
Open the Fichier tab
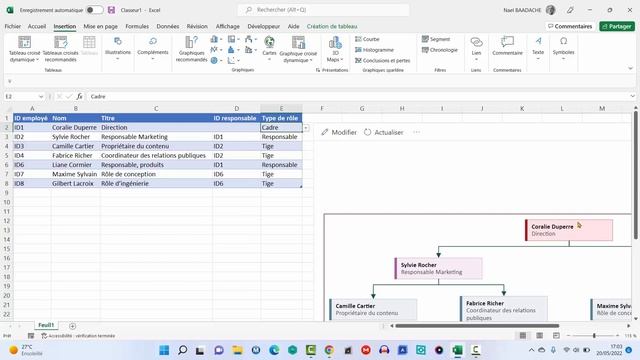click(13, 26)
